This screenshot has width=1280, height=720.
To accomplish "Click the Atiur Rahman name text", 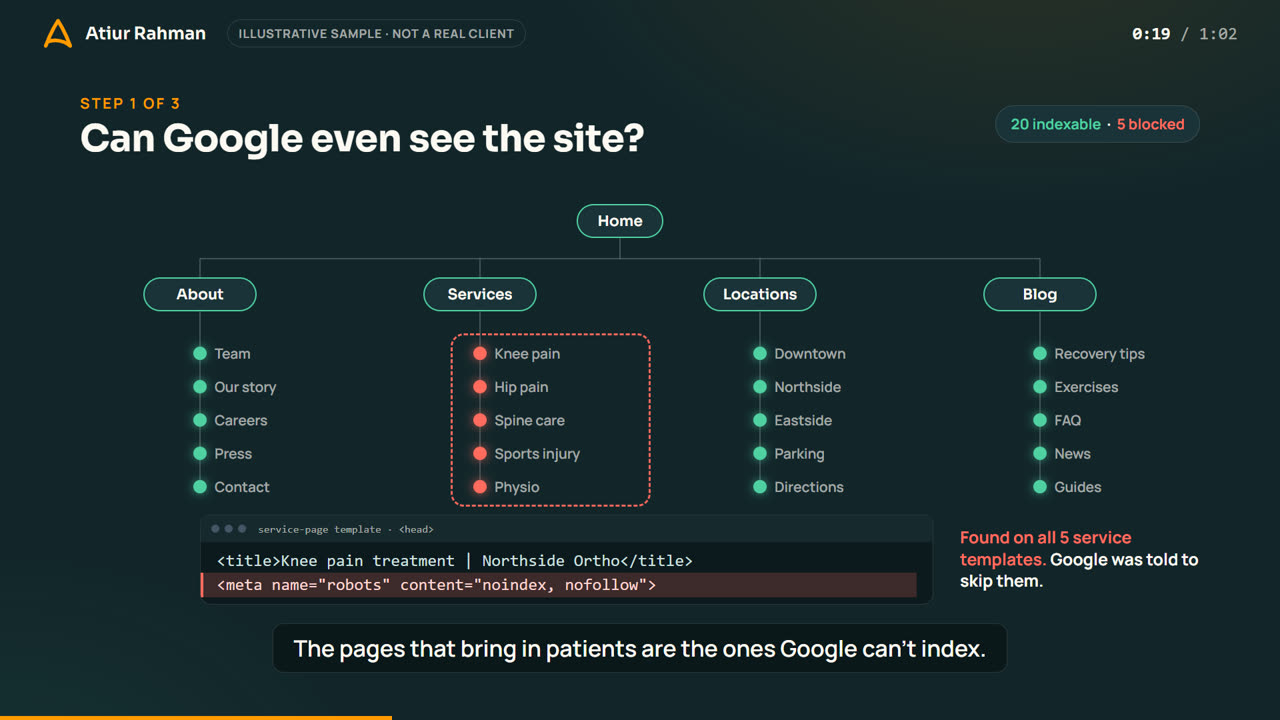I will pyautogui.click(x=146, y=33).
